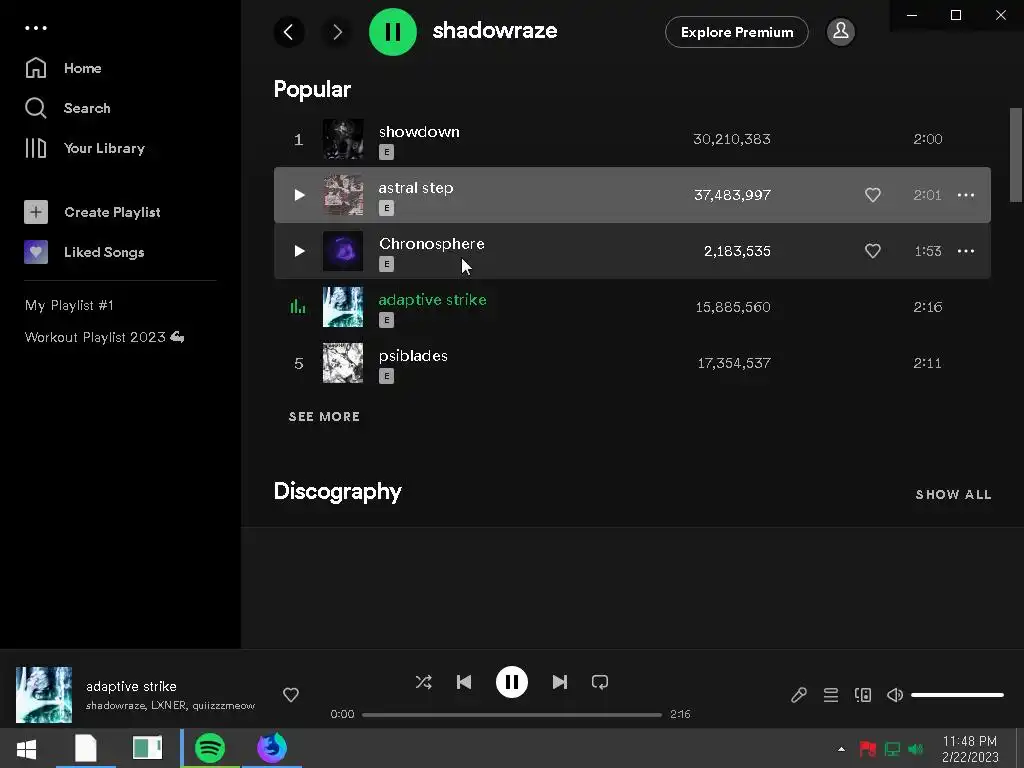The image size is (1024, 768).
Task: Open Liked Songs
Action: point(85,252)
